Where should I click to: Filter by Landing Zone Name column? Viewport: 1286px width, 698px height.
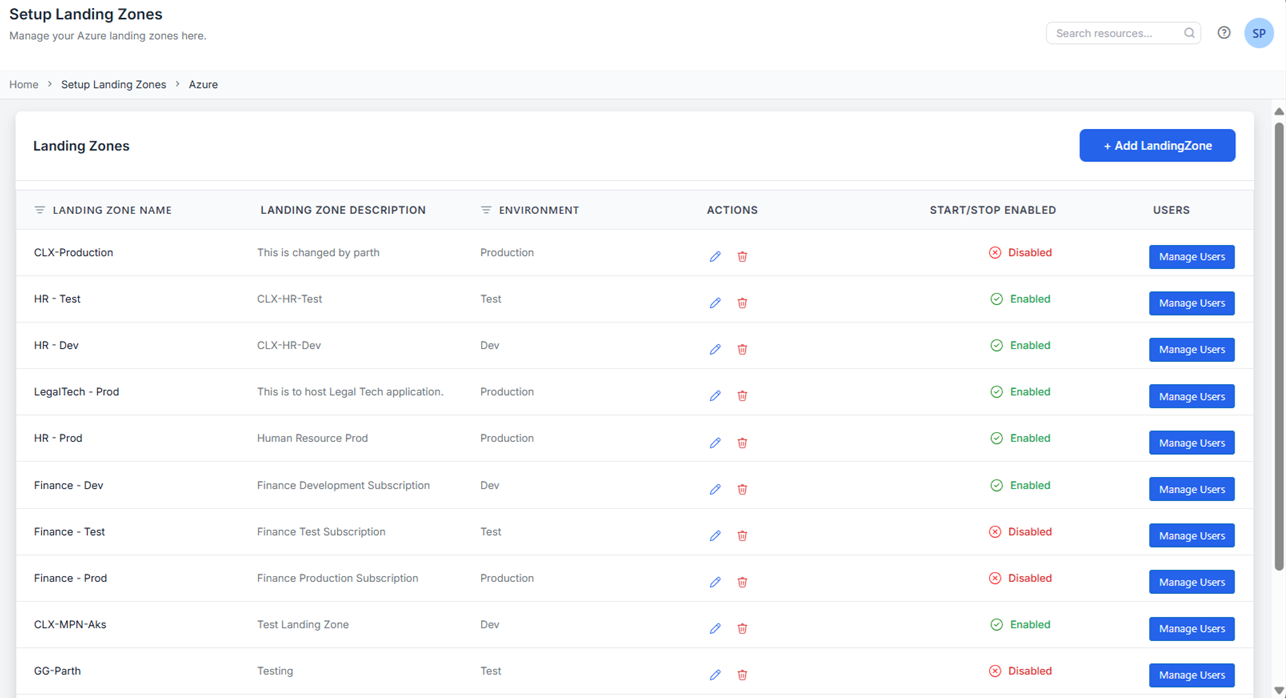(x=40, y=210)
